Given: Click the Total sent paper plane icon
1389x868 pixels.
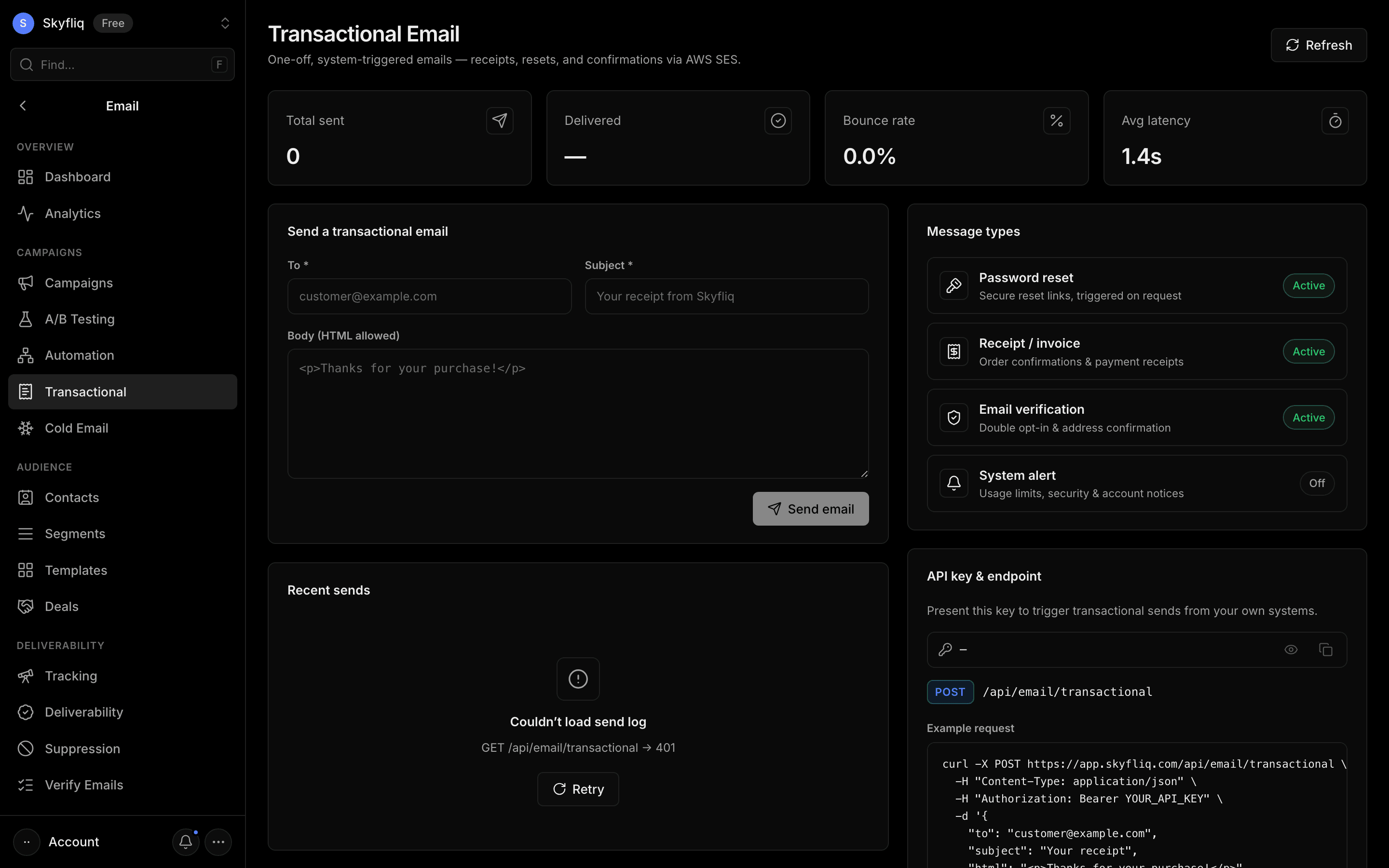Looking at the screenshot, I should click(499, 121).
